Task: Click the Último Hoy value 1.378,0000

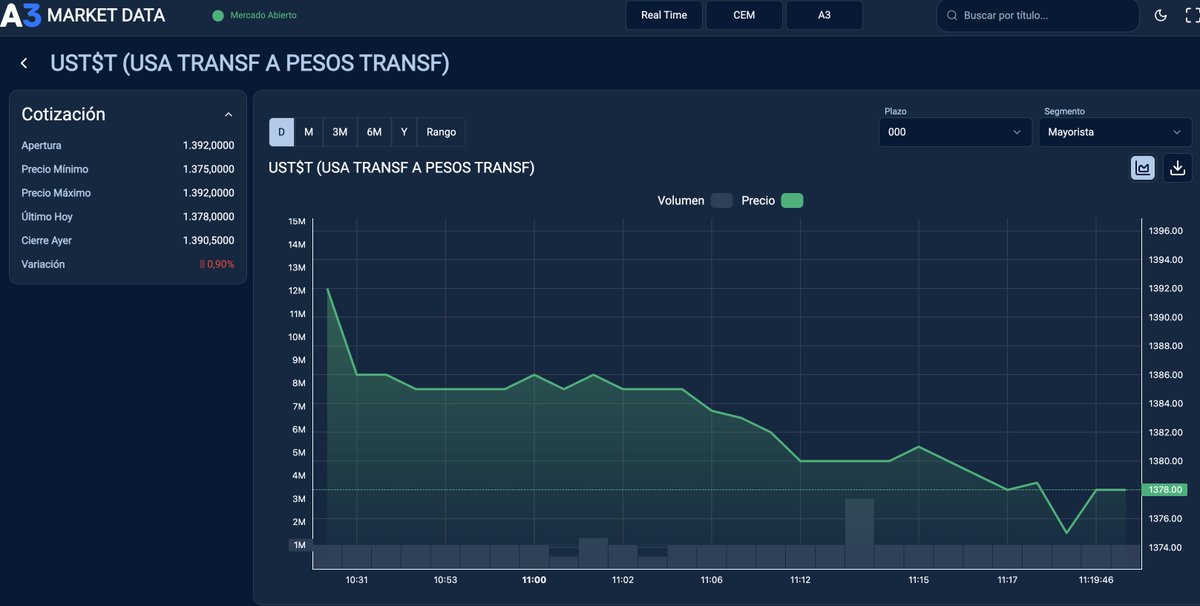Action: (208, 217)
